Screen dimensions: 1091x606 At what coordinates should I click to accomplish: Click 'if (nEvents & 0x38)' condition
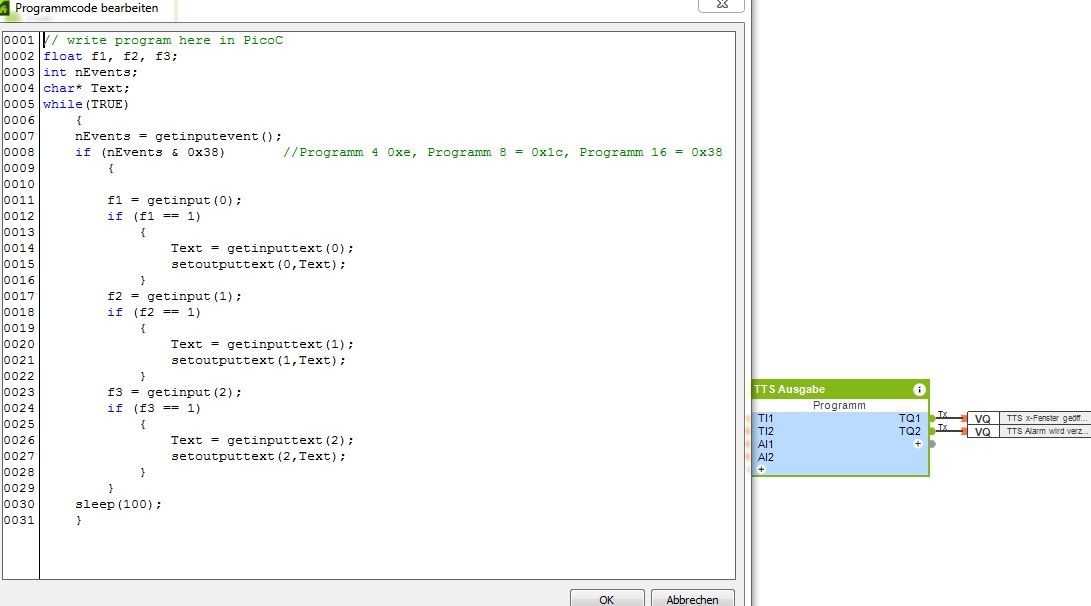pos(150,152)
